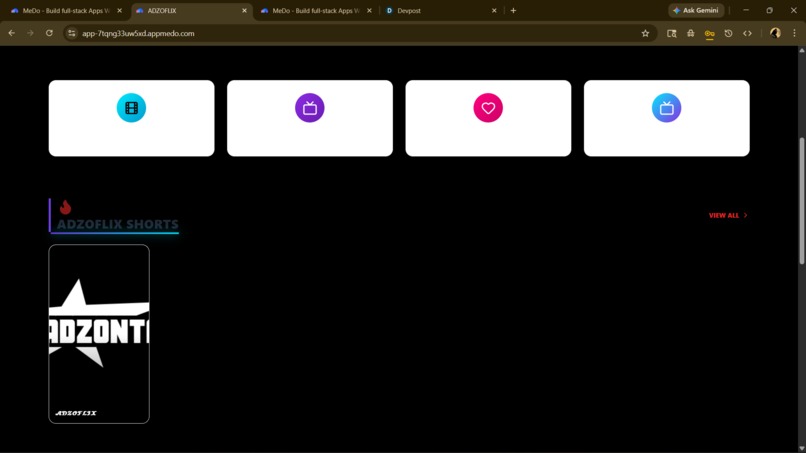Open the View All link for Shorts
This screenshot has height=453, width=806.
[728, 215]
